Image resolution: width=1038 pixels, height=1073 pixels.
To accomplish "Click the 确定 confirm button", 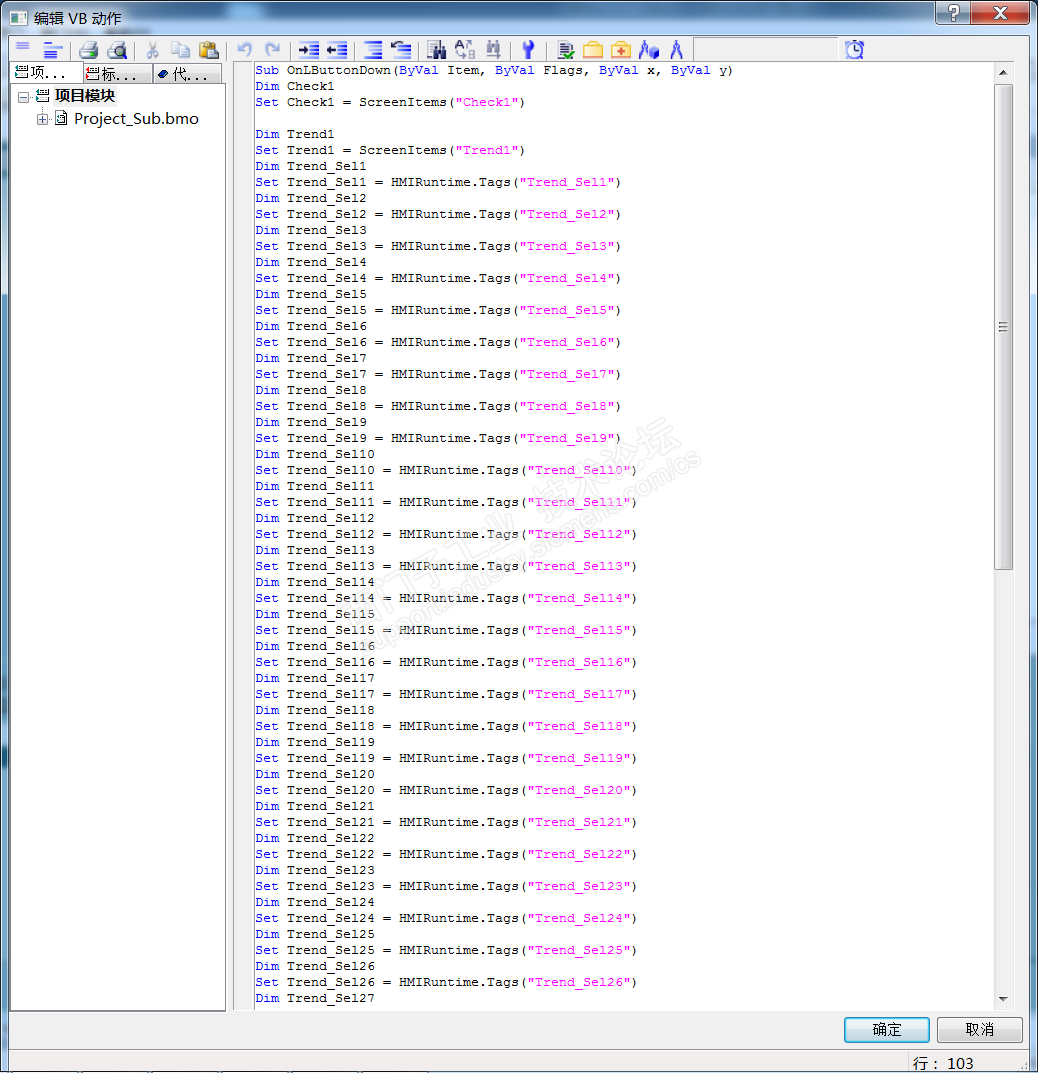I will click(886, 1029).
